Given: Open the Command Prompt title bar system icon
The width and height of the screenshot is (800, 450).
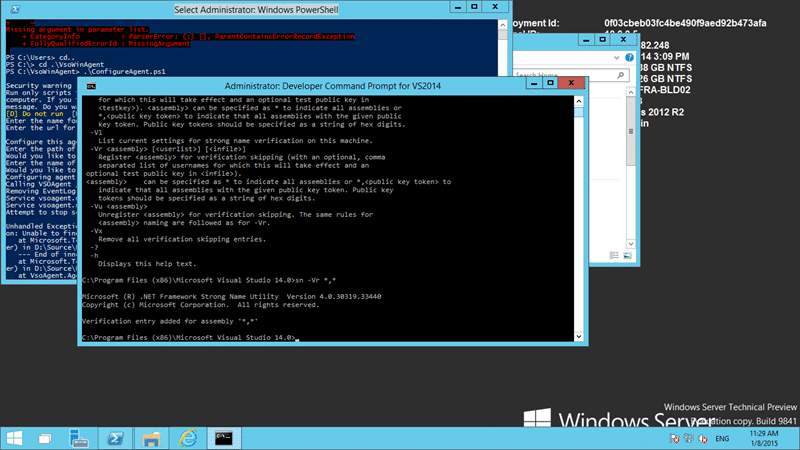Looking at the screenshot, I should 91,86.
